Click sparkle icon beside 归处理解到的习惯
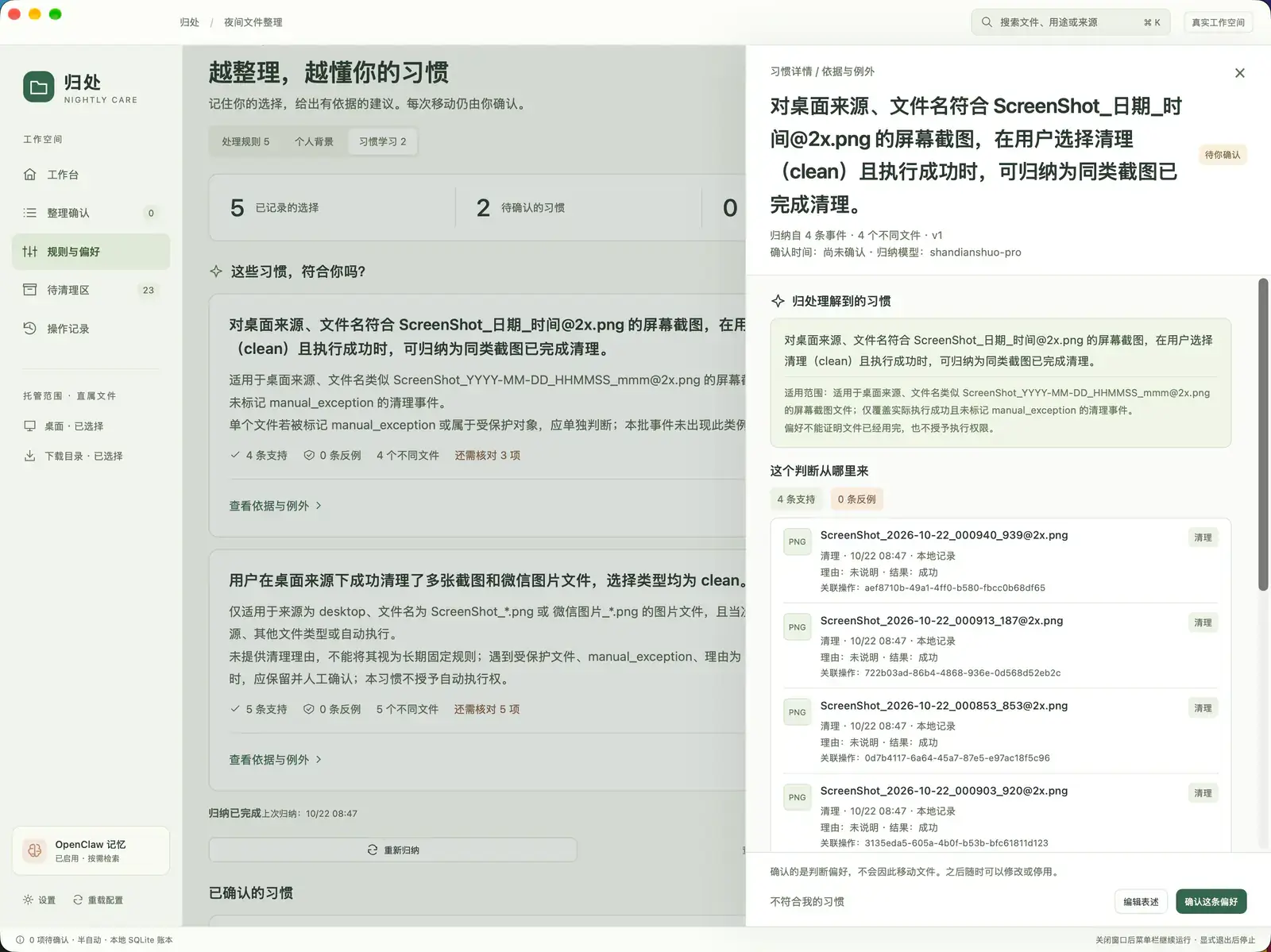The width and height of the screenshot is (1271, 952). point(778,301)
